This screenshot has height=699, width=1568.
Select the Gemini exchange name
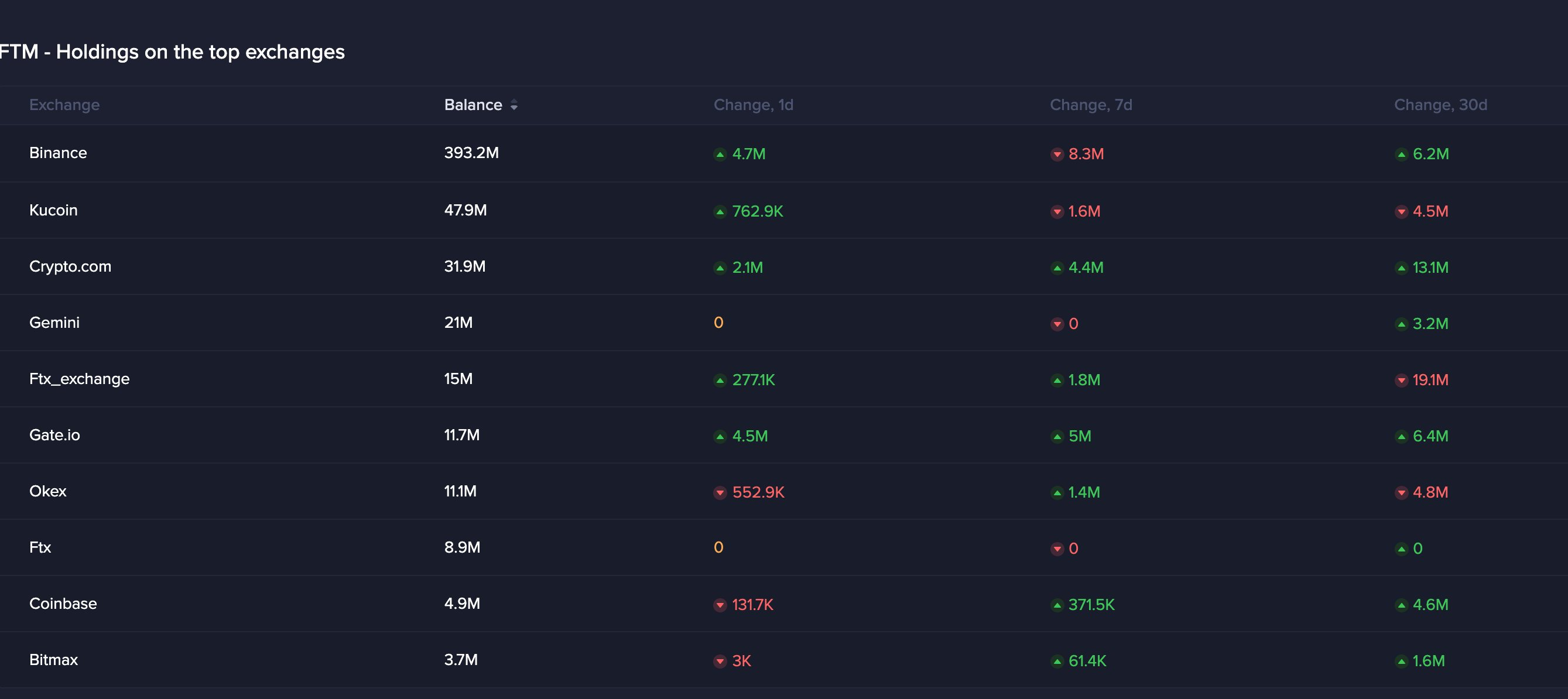point(54,323)
